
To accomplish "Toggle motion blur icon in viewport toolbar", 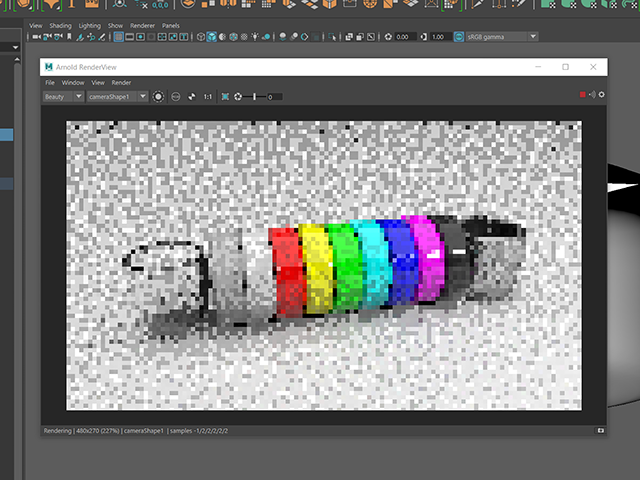I will click(293, 37).
